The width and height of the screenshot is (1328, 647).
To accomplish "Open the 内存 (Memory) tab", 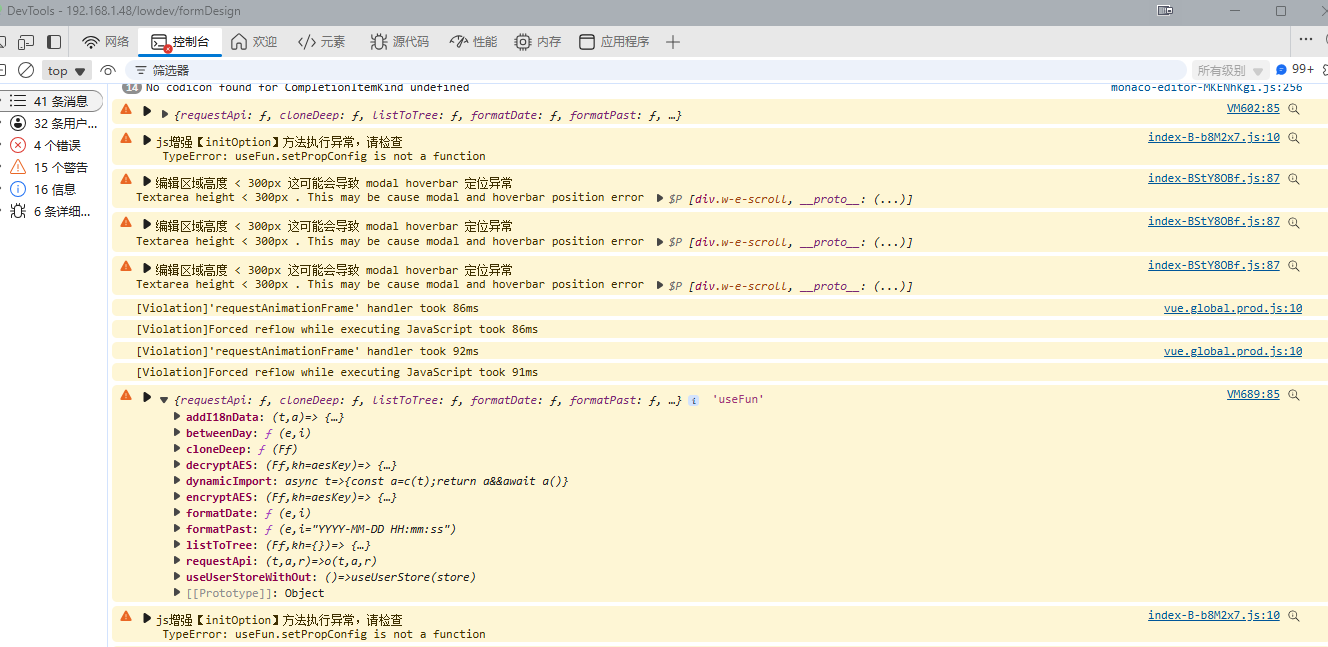I will pyautogui.click(x=538, y=42).
